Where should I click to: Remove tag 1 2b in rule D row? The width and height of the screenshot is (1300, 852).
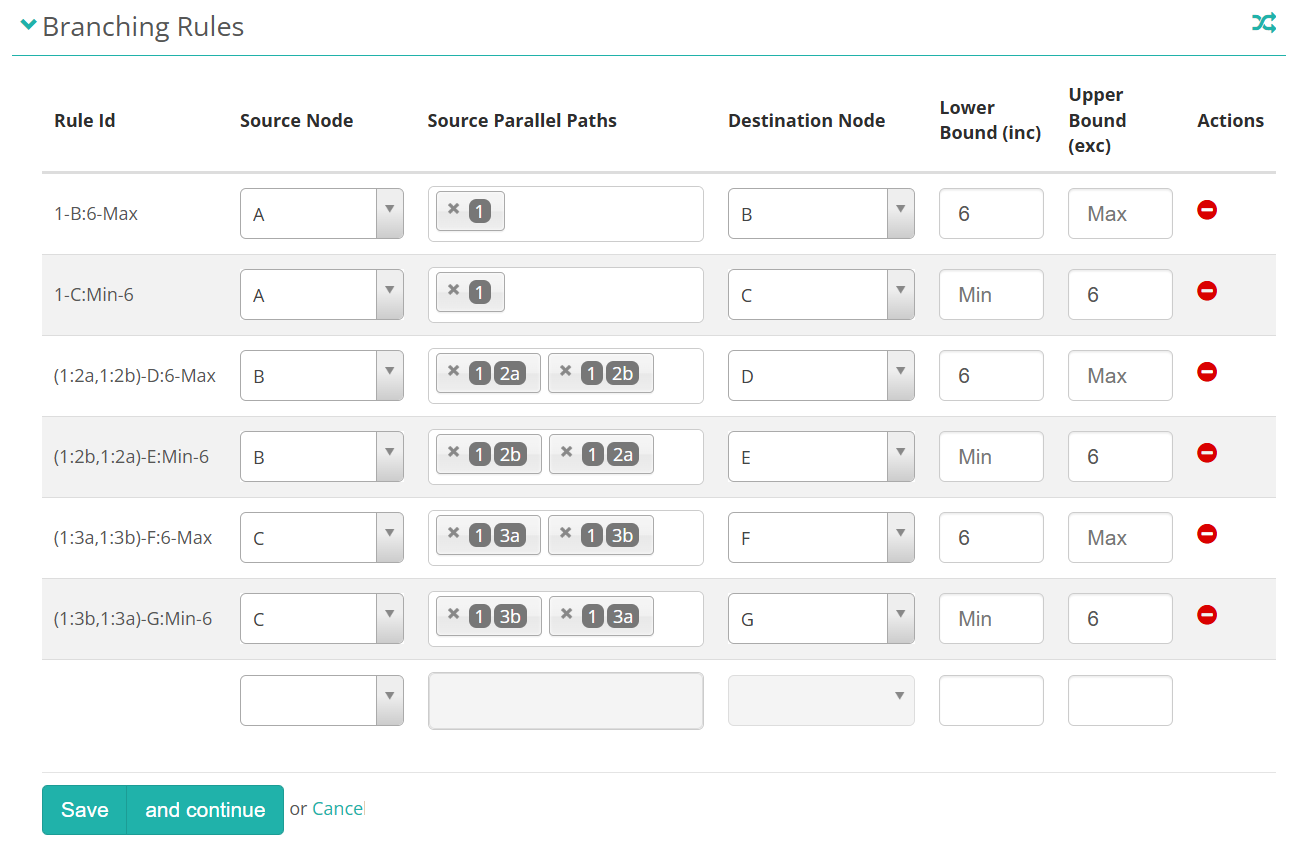tap(565, 371)
